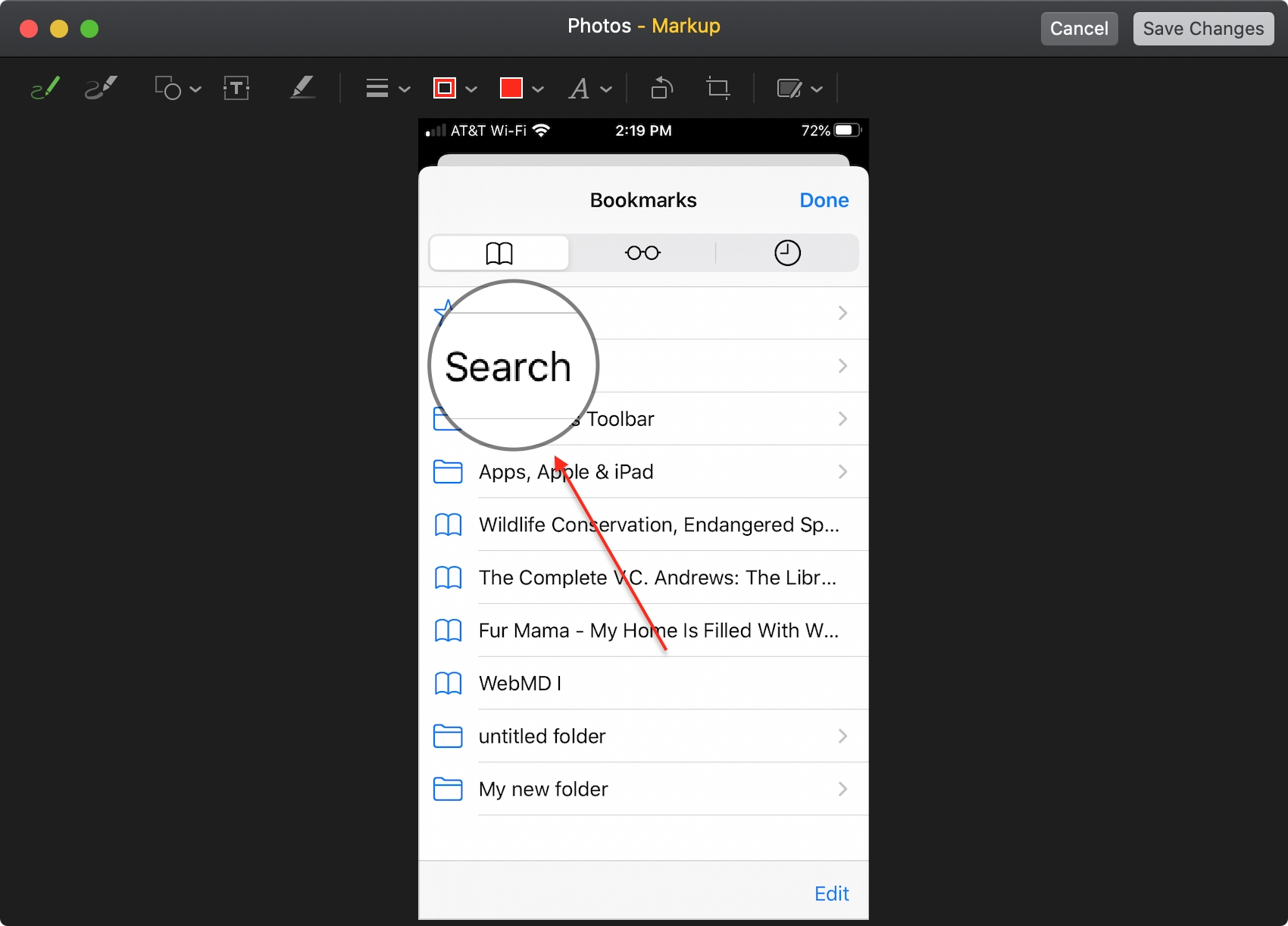
Task: Click the cellular signal bars
Action: (436, 131)
